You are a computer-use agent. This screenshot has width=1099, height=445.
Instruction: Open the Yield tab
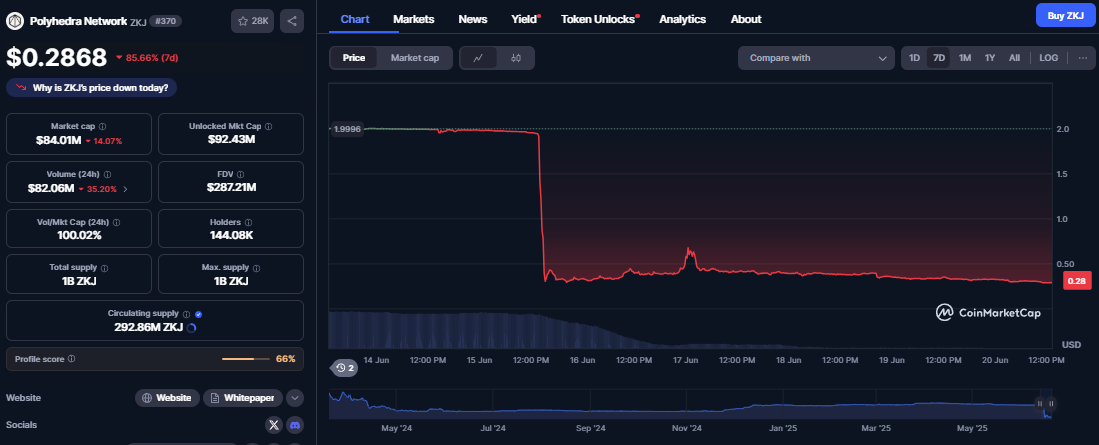tap(524, 19)
